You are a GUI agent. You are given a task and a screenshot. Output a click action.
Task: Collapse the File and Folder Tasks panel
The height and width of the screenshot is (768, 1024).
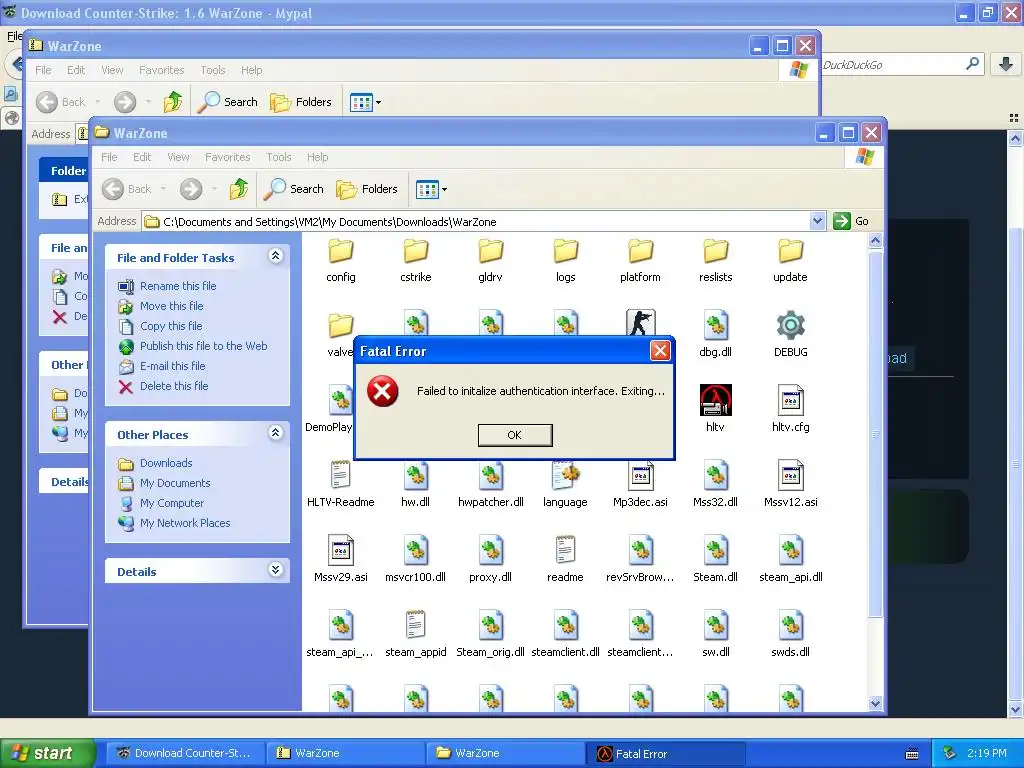point(276,256)
